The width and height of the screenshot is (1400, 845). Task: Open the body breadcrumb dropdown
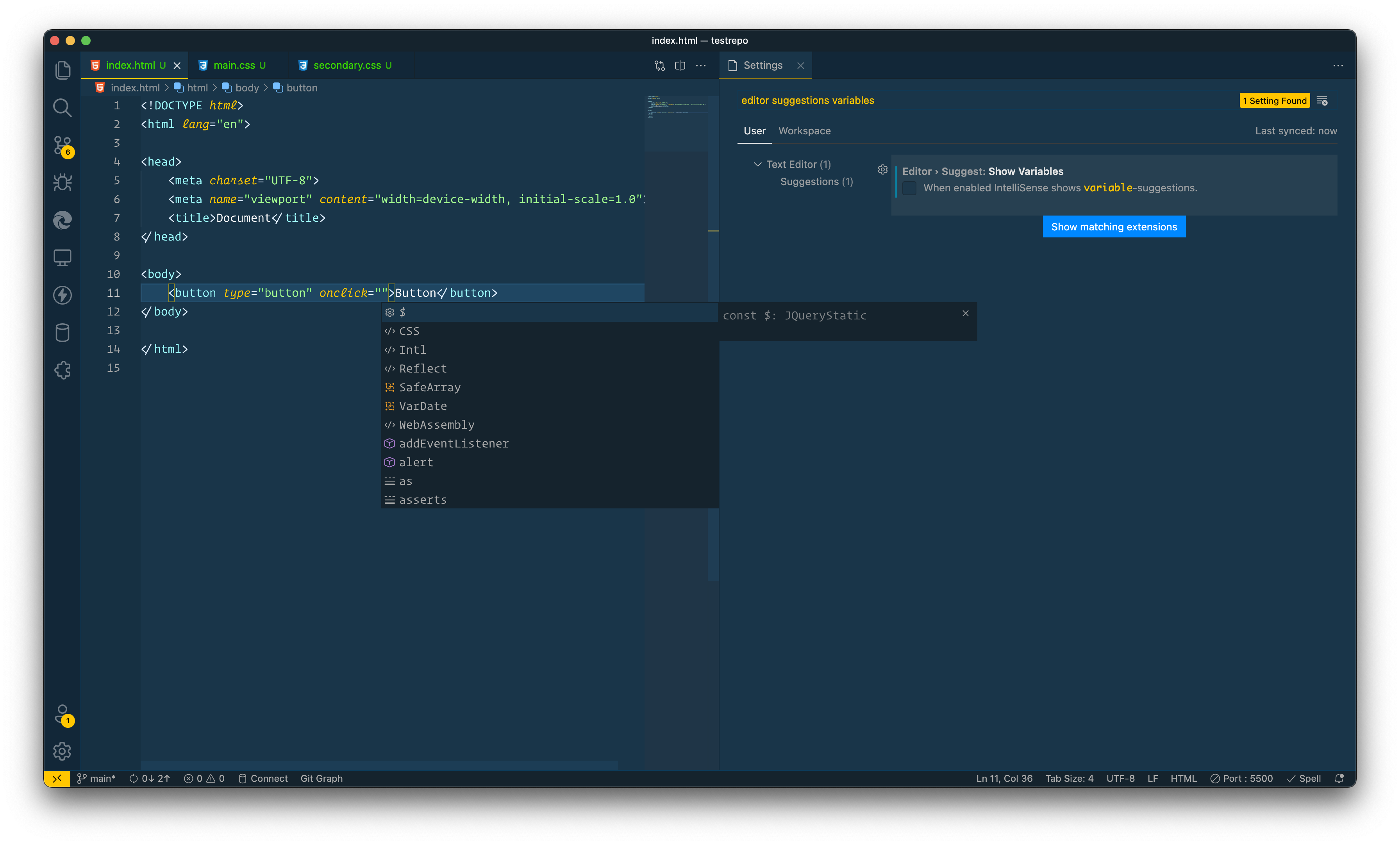pos(246,87)
